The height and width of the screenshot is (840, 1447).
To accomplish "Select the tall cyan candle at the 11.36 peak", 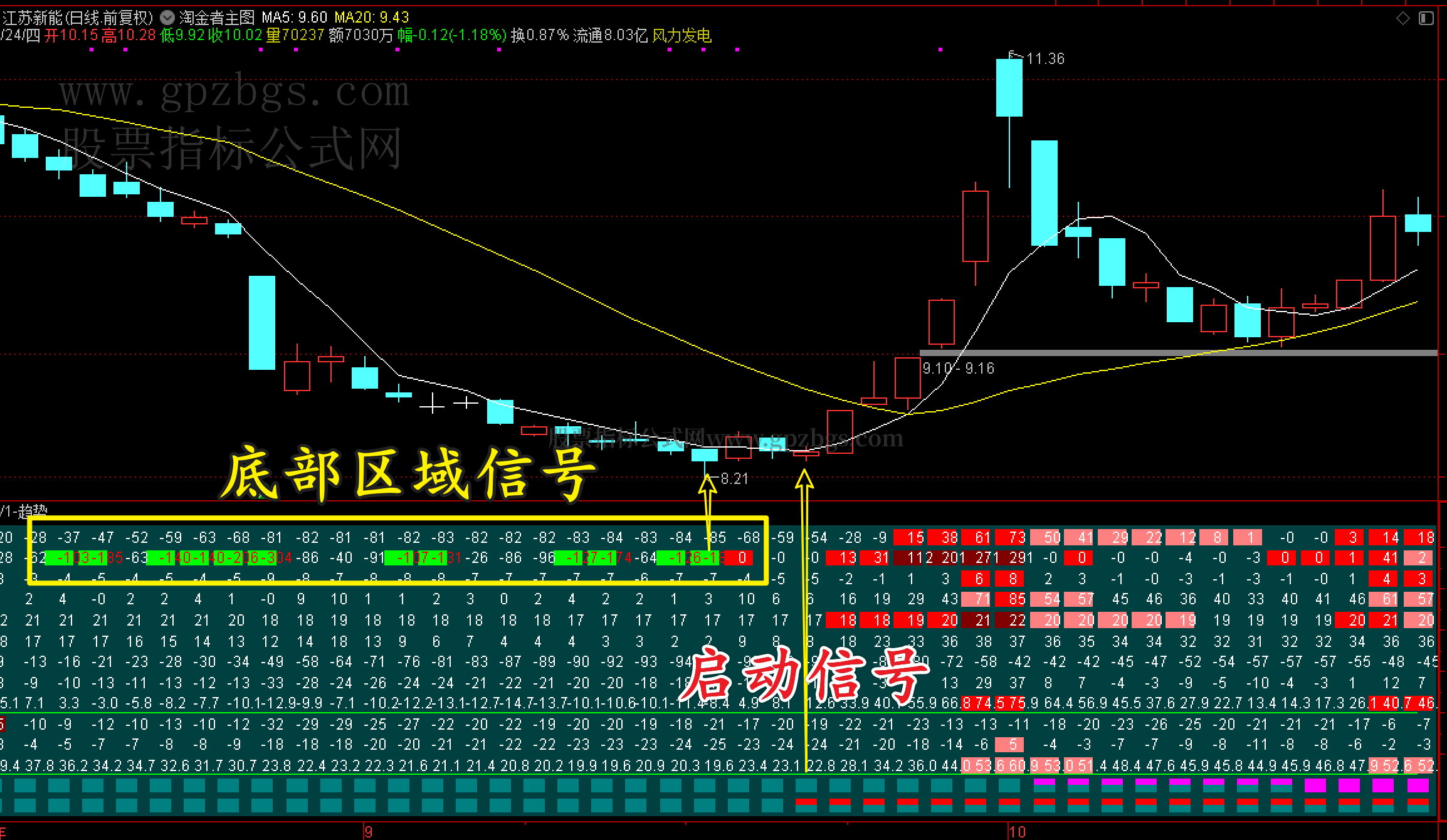I will tap(1009, 88).
